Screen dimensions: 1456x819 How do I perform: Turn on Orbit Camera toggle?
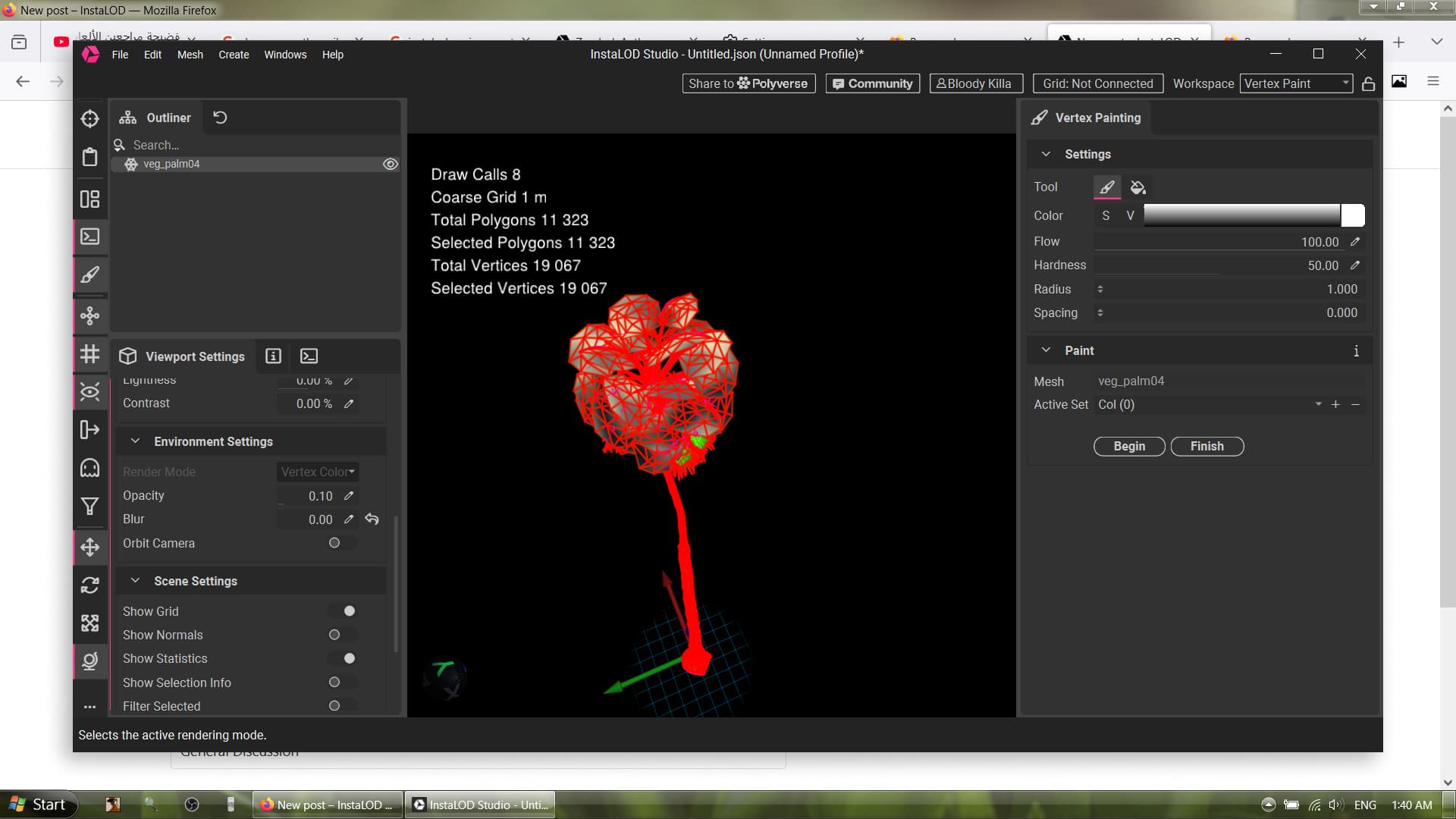(340, 543)
